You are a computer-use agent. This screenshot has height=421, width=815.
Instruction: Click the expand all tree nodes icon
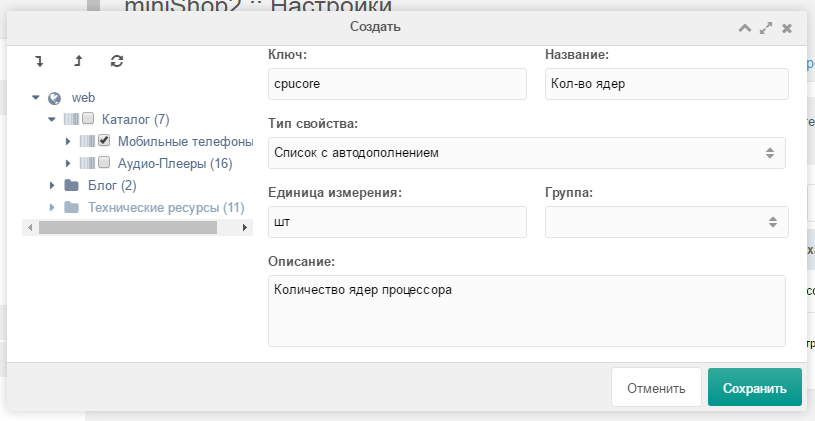(40, 61)
